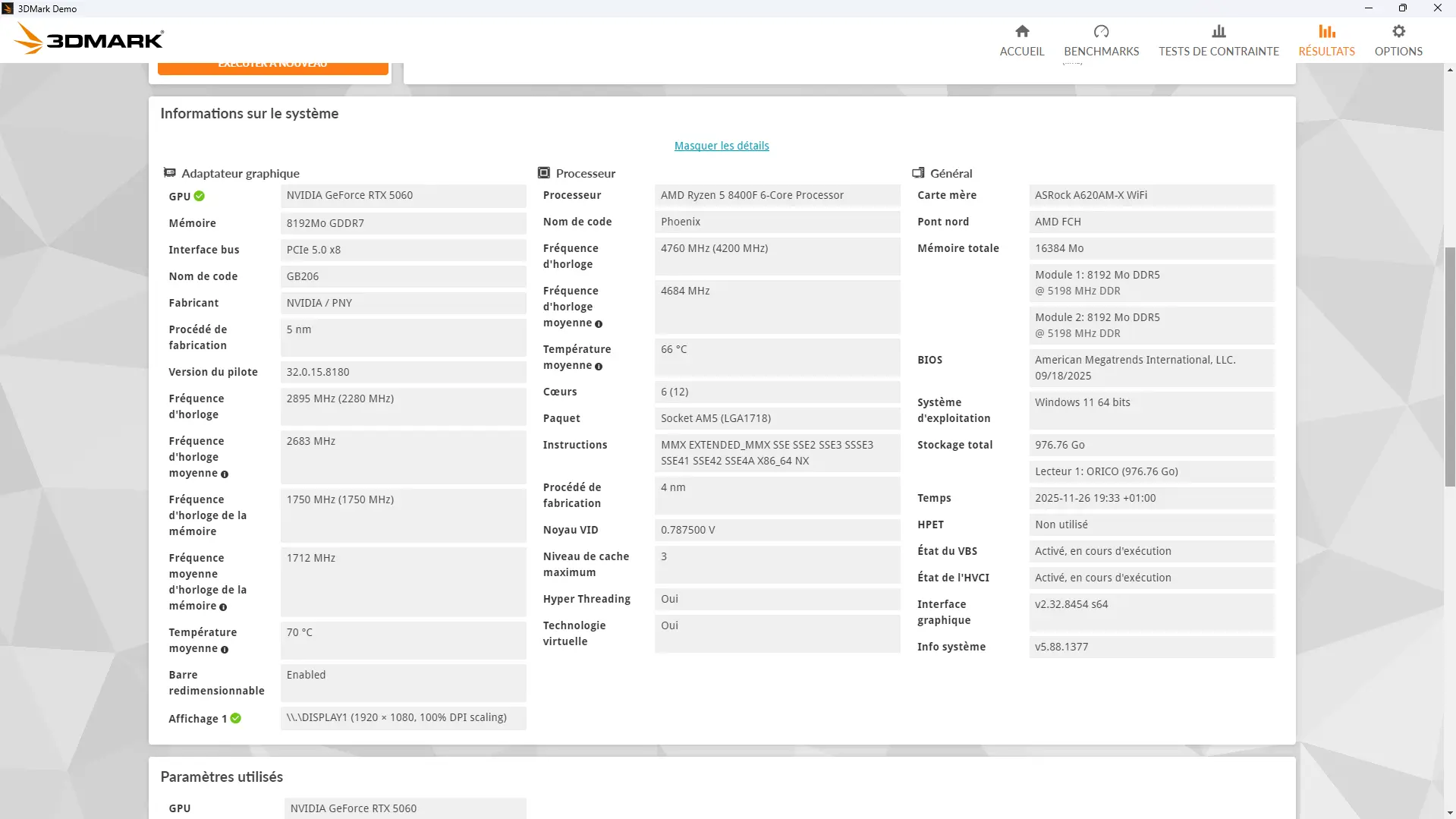Screen dimensions: 1456x819
Task: Select the 66 °C processor temperature
Action: pyautogui.click(x=777, y=358)
